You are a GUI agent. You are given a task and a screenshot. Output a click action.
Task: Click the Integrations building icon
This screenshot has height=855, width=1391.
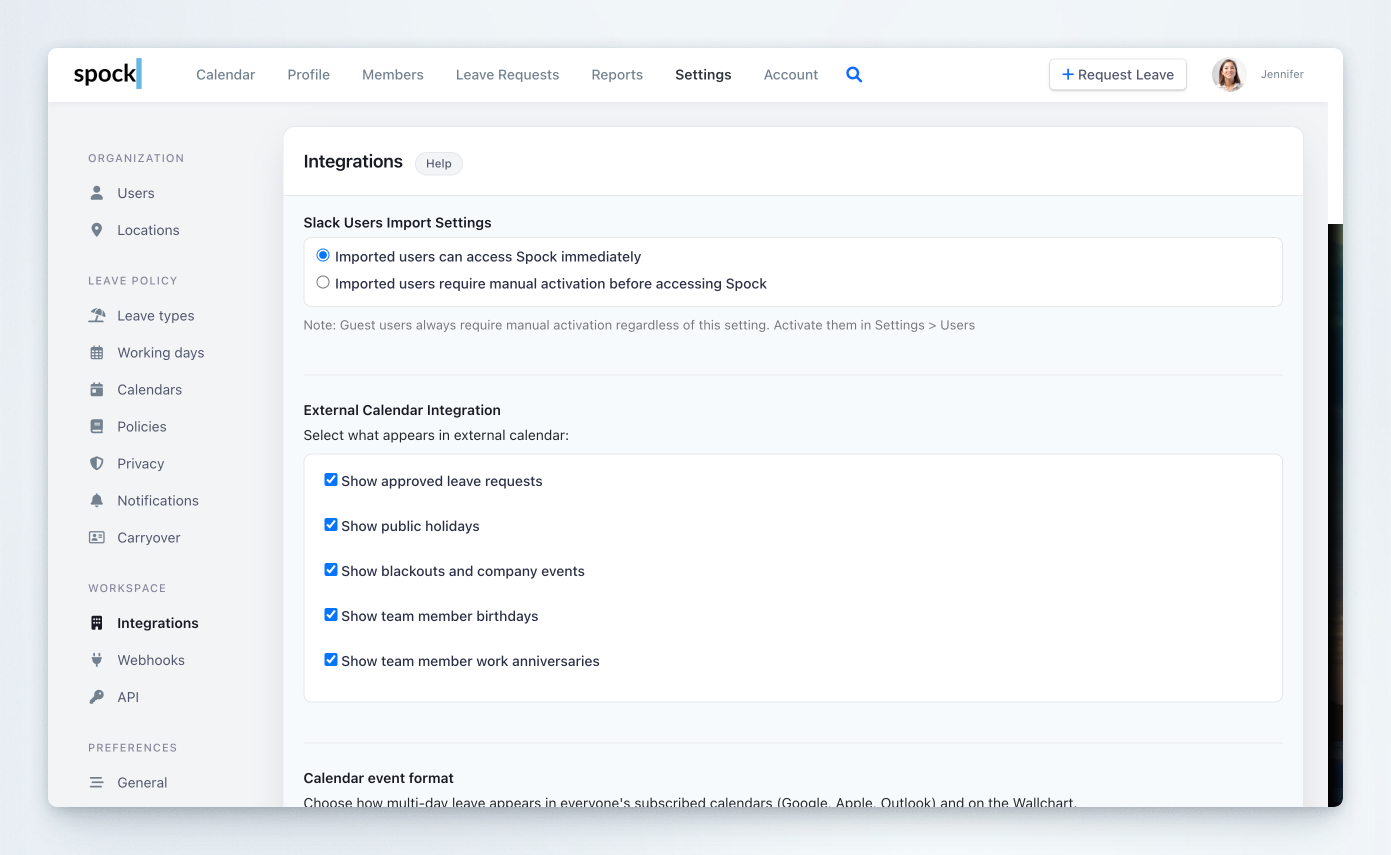(97, 623)
